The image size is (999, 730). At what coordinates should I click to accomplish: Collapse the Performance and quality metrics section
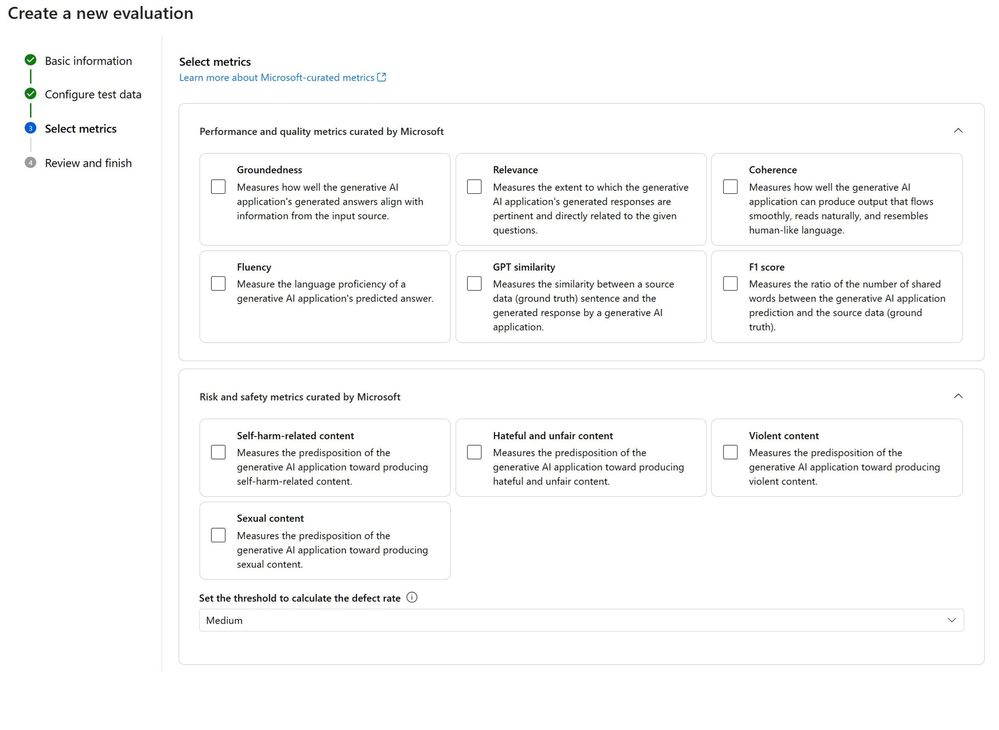[x=958, y=131]
